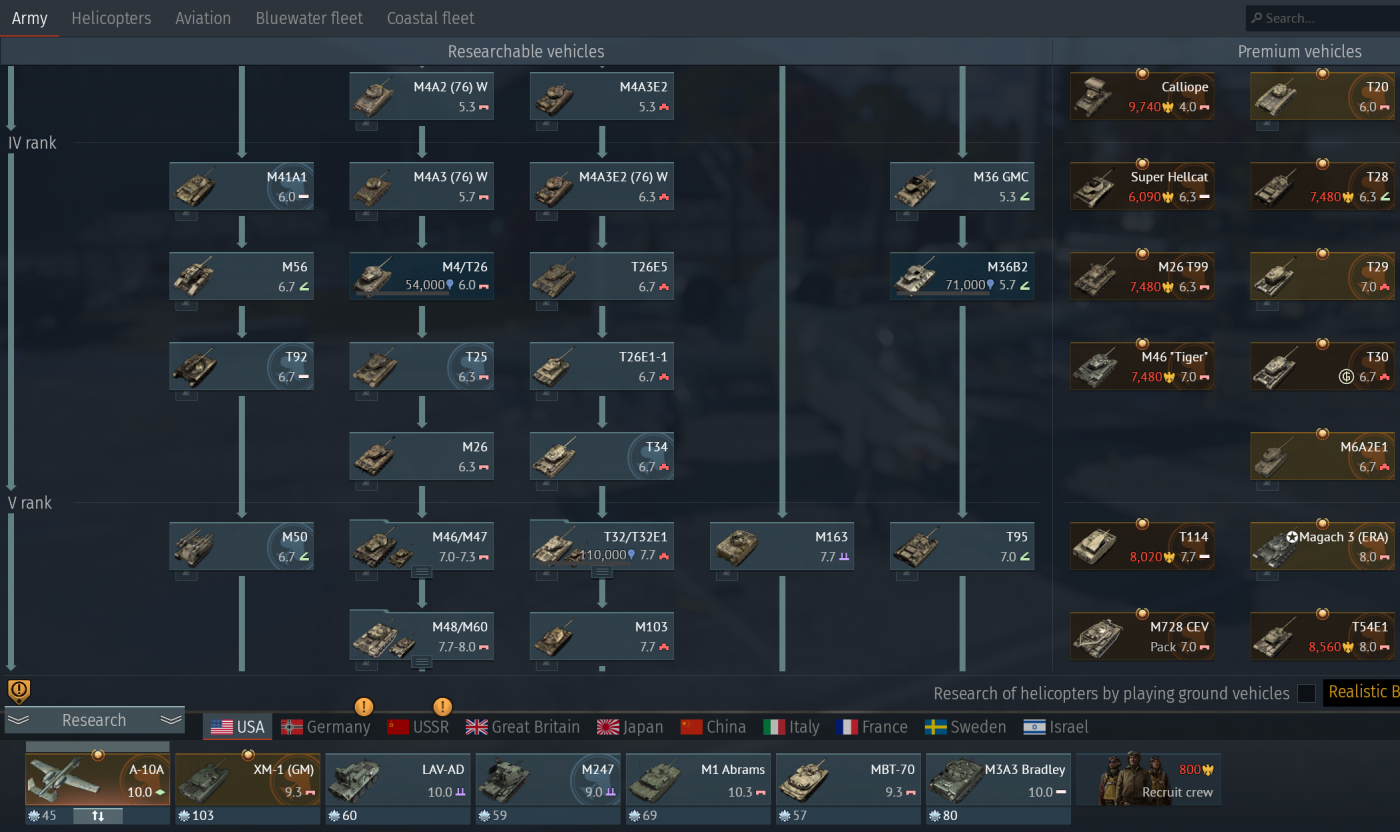The width and height of the screenshot is (1400, 832).
Task: Click the warning icon above USSR
Action: click(x=443, y=706)
